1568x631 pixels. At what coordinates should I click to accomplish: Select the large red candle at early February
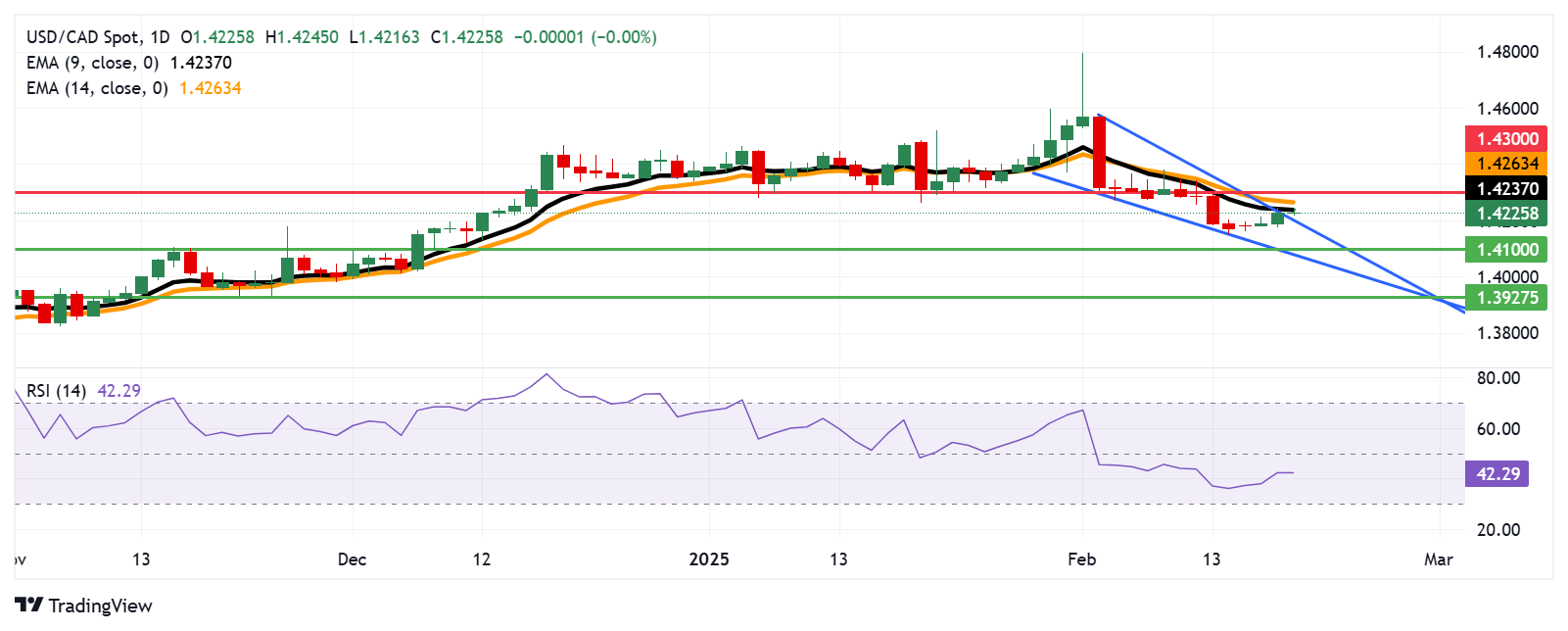pyautogui.click(x=1099, y=152)
